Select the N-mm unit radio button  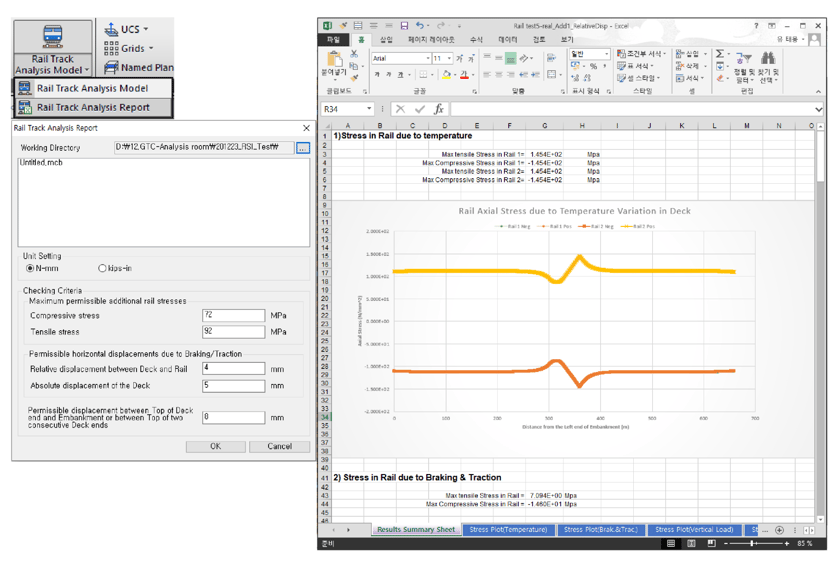coord(30,268)
